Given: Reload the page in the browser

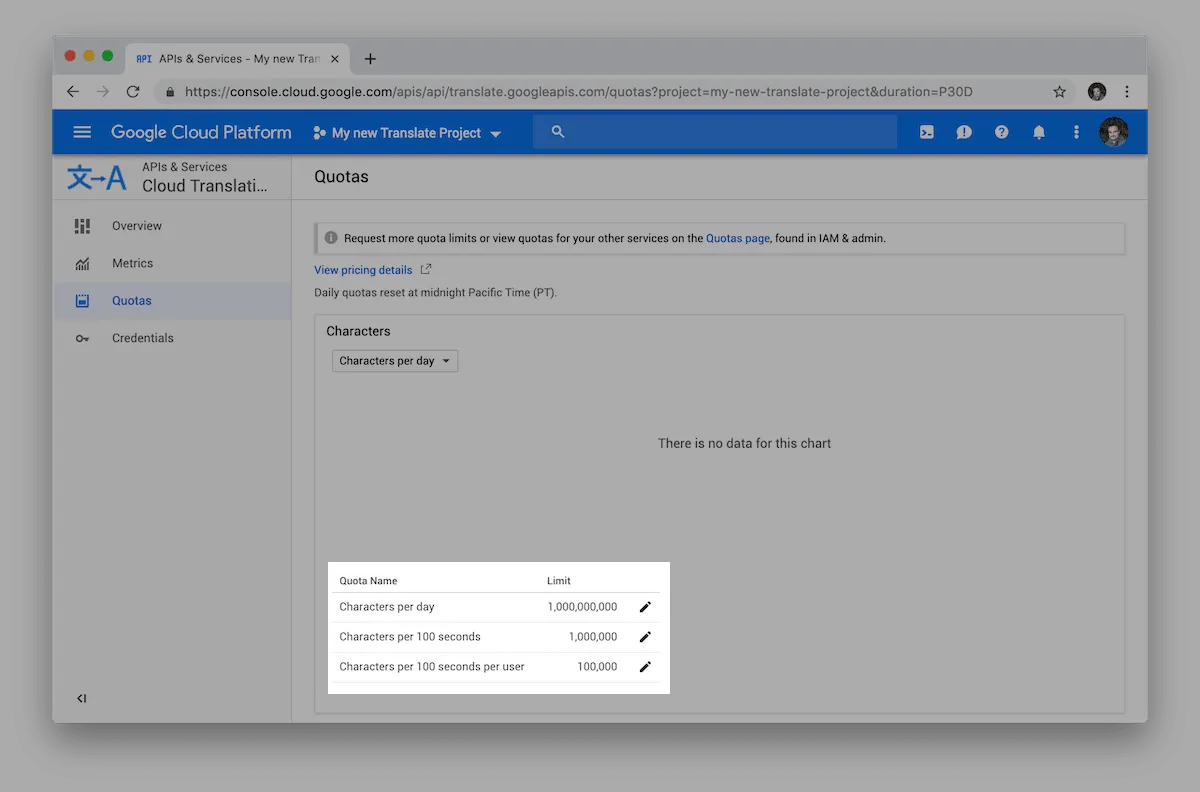Looking at the screenshot, I should (x=133, y=91).
